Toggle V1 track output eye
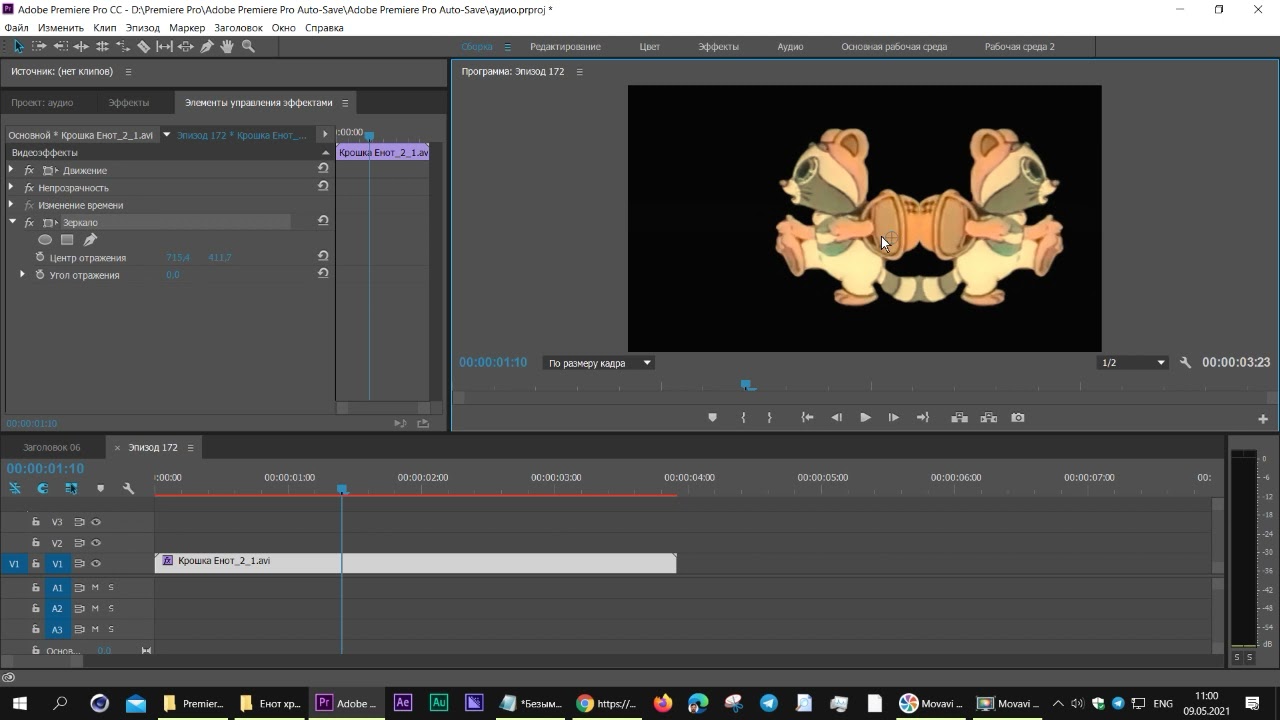This screenshot has width=1280, height=720. 96,564
